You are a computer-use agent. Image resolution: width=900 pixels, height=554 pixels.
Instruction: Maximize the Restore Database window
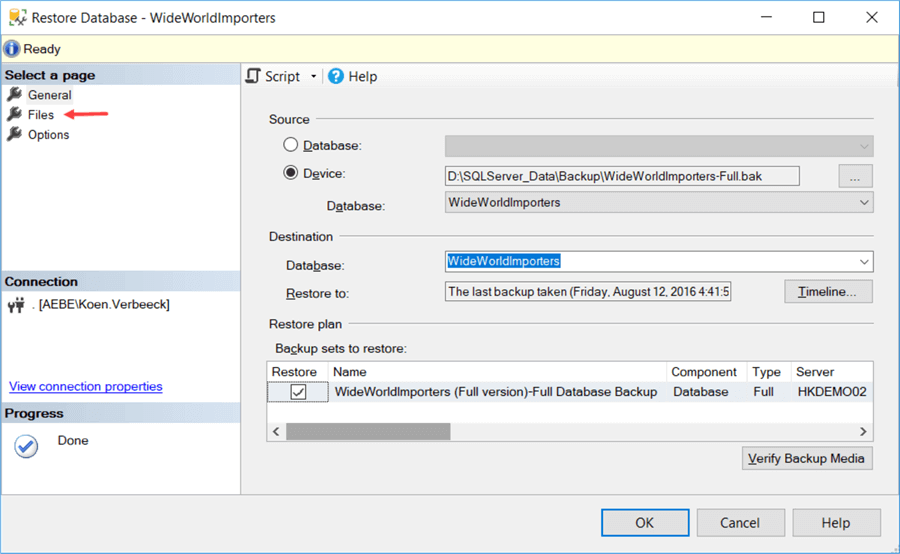point(819,17)
